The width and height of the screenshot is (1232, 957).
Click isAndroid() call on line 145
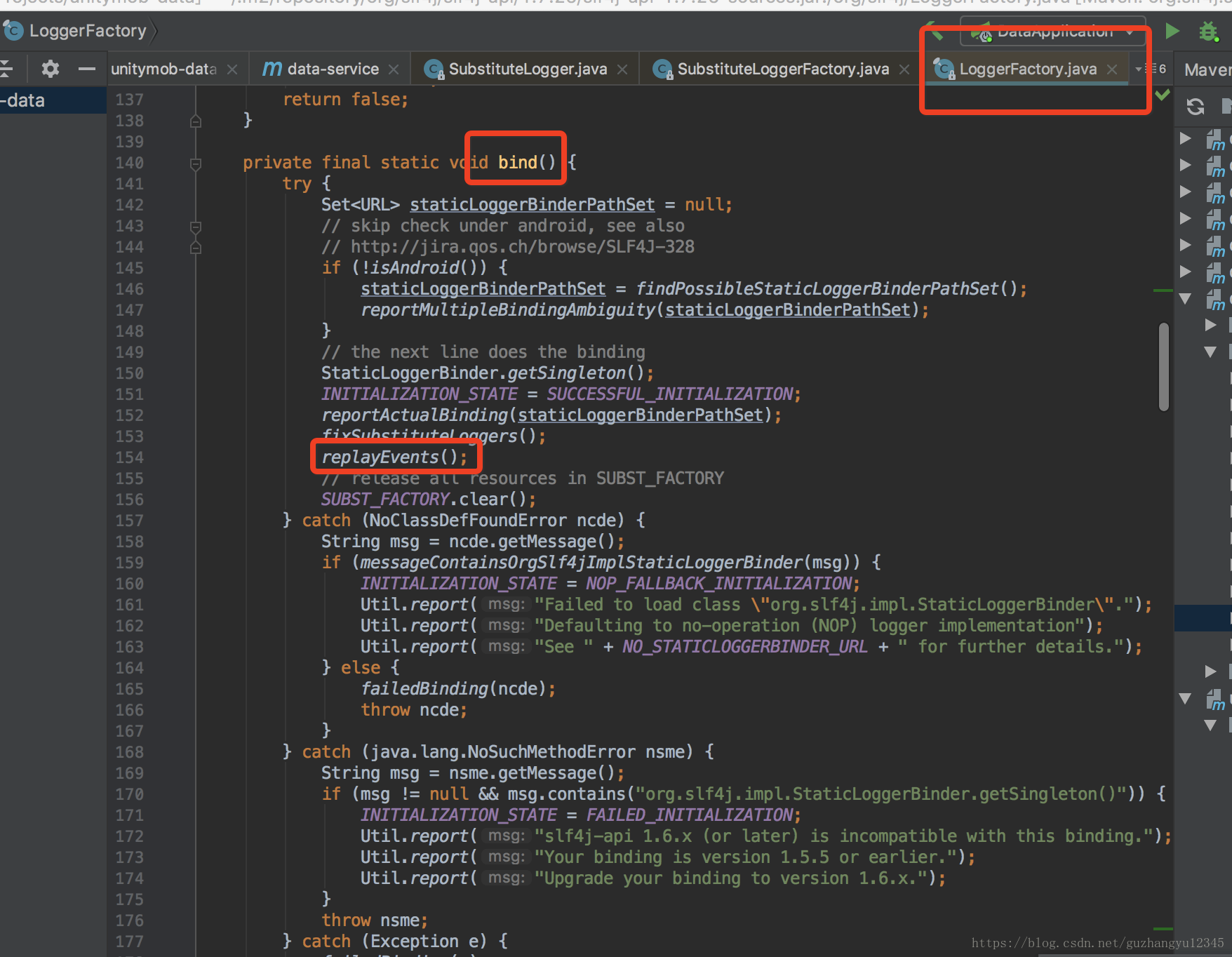(x=424, y=268)
